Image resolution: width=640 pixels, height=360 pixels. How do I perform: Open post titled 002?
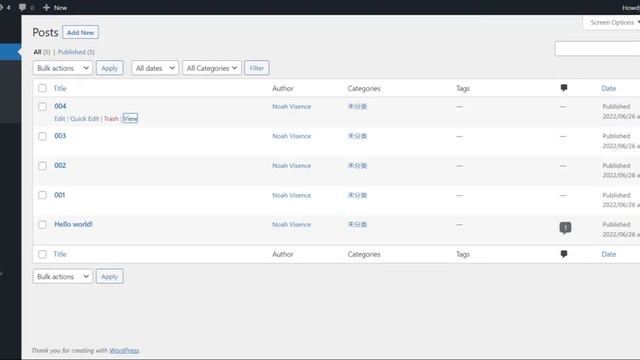60,165
